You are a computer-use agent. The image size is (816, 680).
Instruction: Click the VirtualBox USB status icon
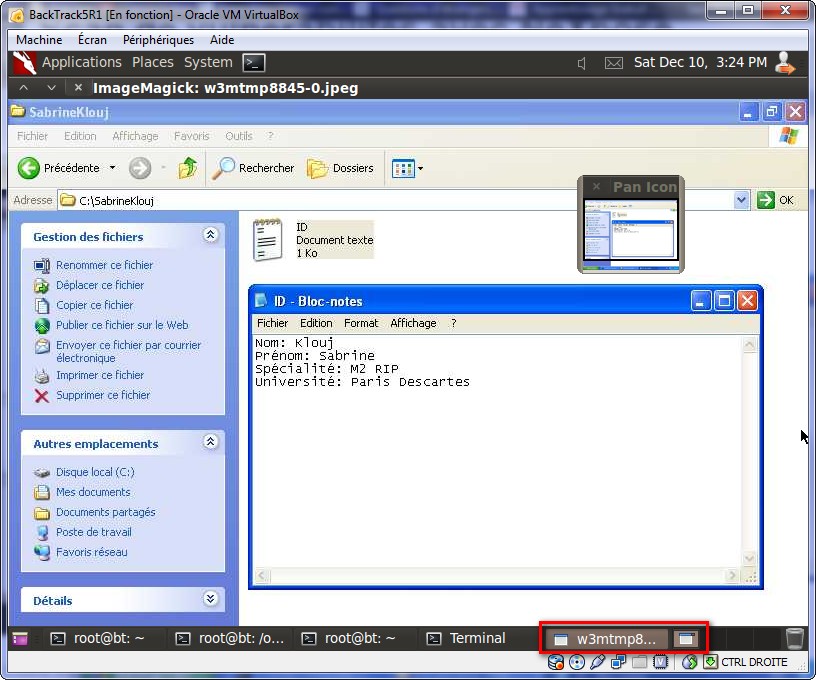597,662
